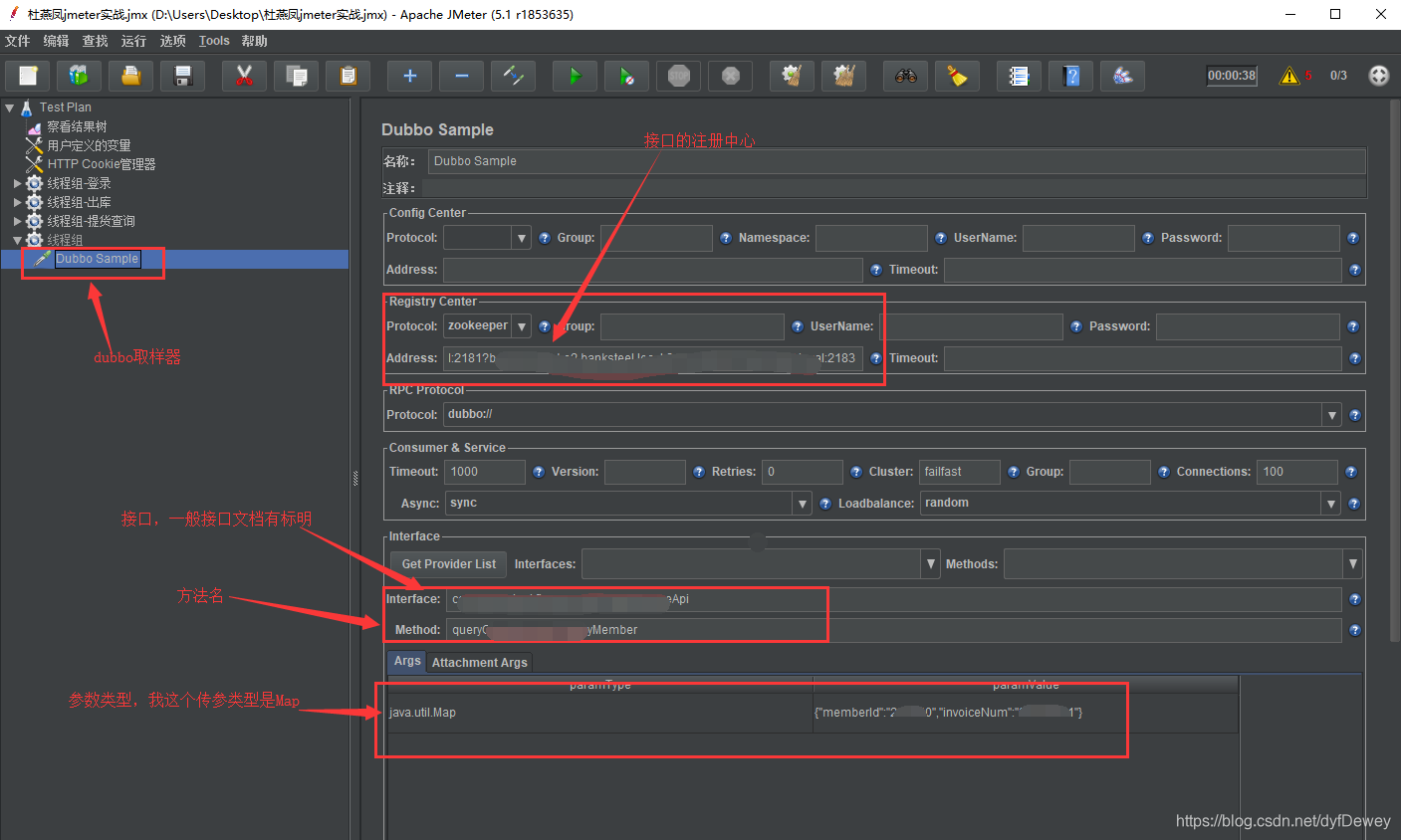Expand the 线程组-提货查询 tree node
Screen dimensions: 1401x840
click(x=17, y=221)
